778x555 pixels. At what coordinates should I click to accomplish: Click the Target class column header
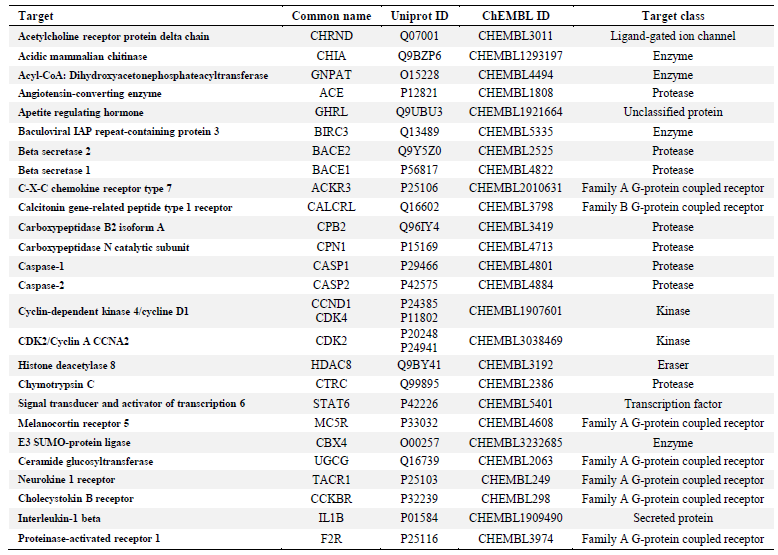673,16
